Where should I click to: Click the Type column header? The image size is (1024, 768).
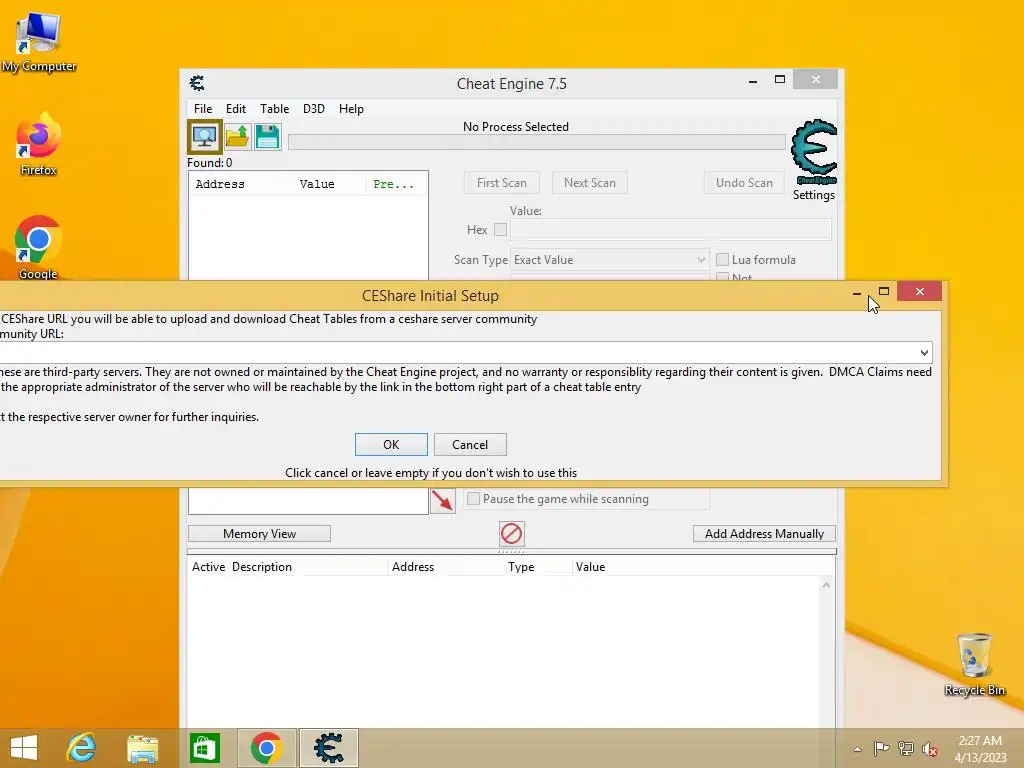click(521, 567)
